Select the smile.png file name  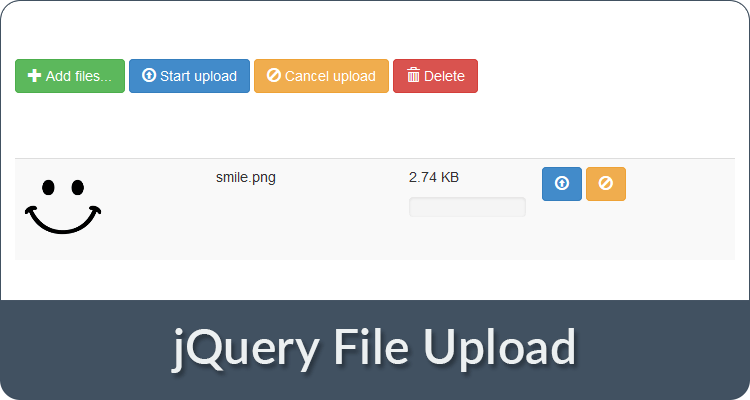click(x=246, y=178)
